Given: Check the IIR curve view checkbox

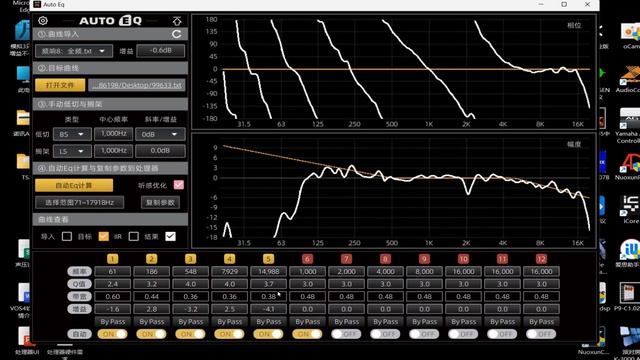Looking at the screenshot, I should [x=133, y=236].
